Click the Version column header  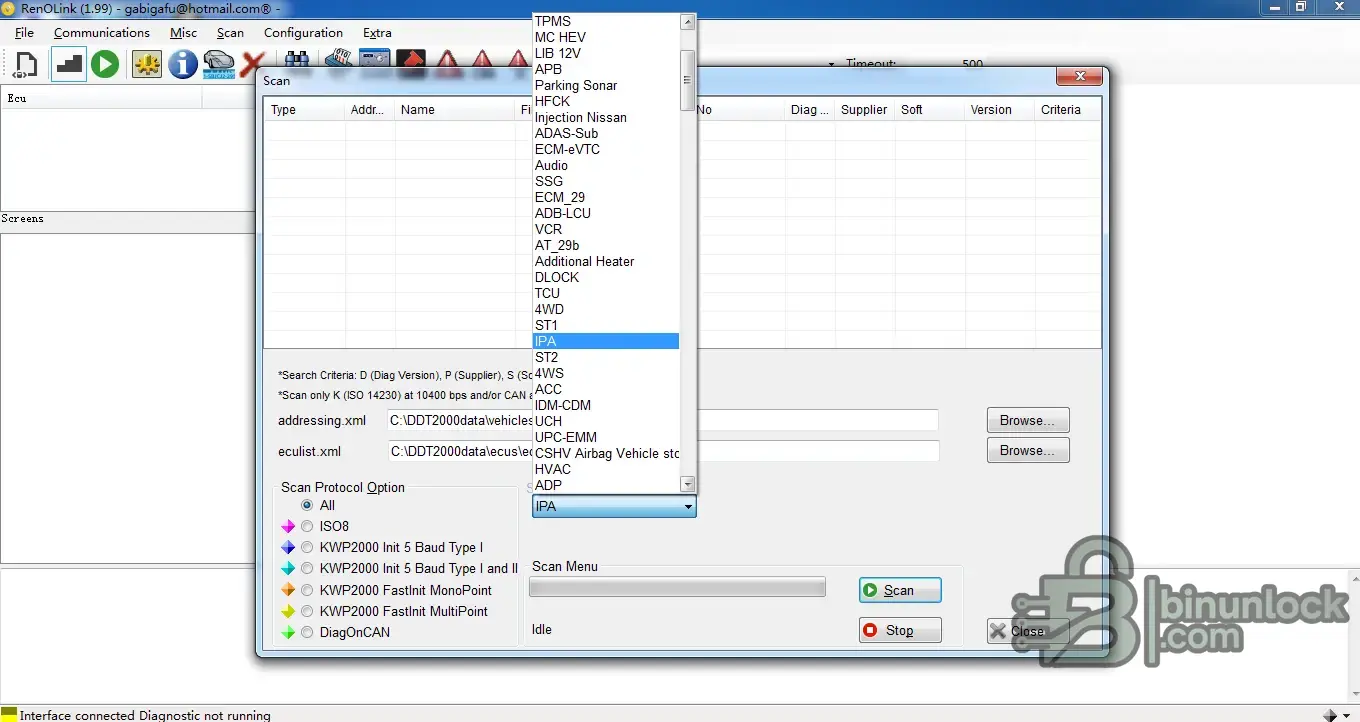point(999,110)
